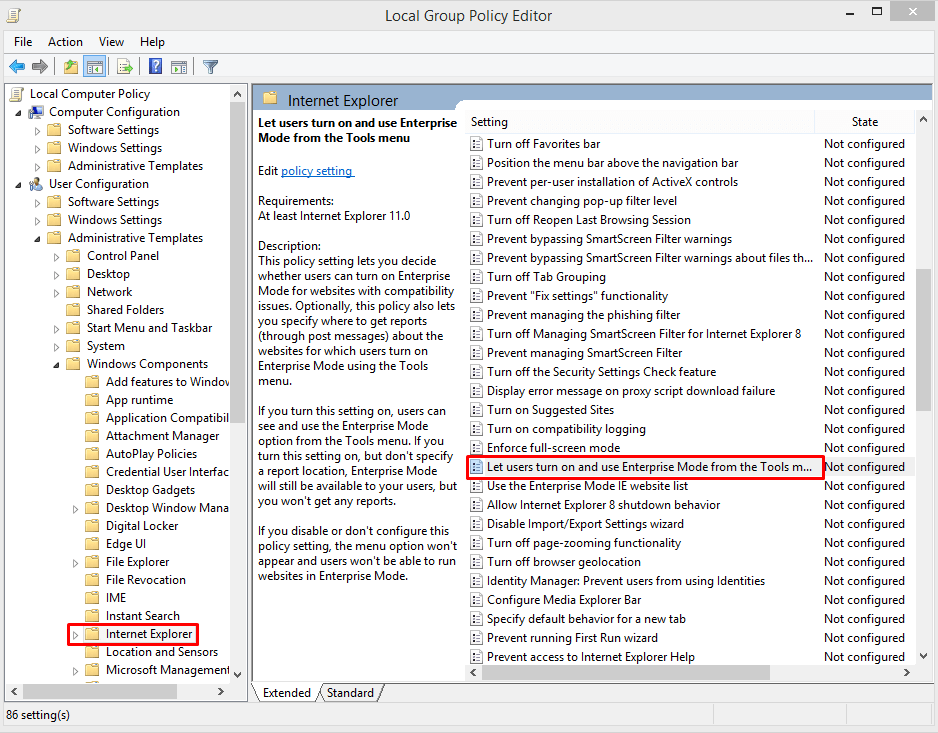Collapse the Windows Components node
Image resolution: width=938 pixels, height=733 pixels.
pos(56,364)
